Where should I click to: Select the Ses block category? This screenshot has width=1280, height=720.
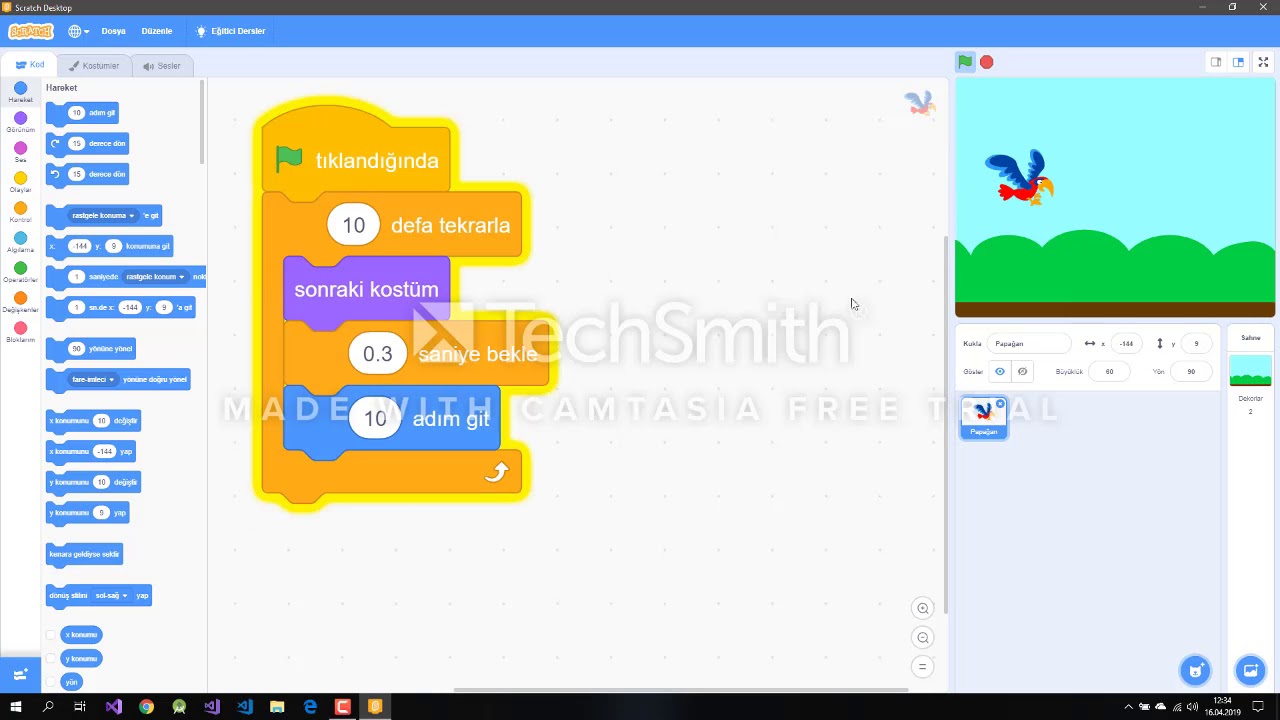pos(20,152)
